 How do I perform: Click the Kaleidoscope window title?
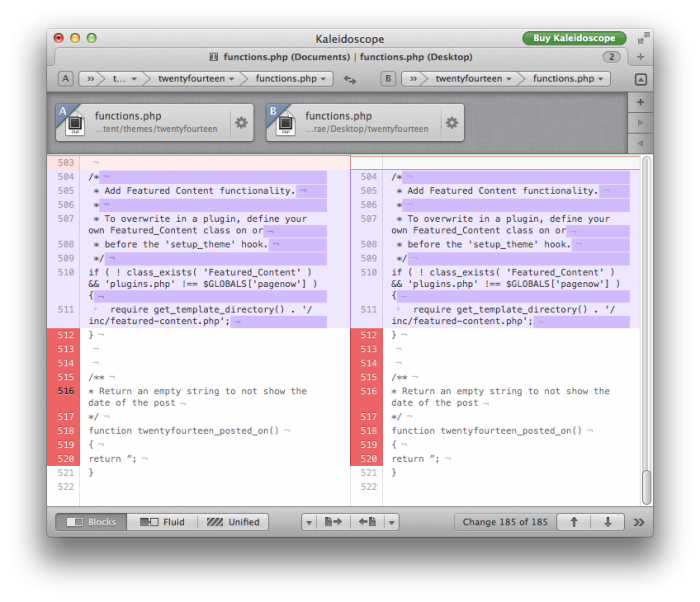pos(350,39)
